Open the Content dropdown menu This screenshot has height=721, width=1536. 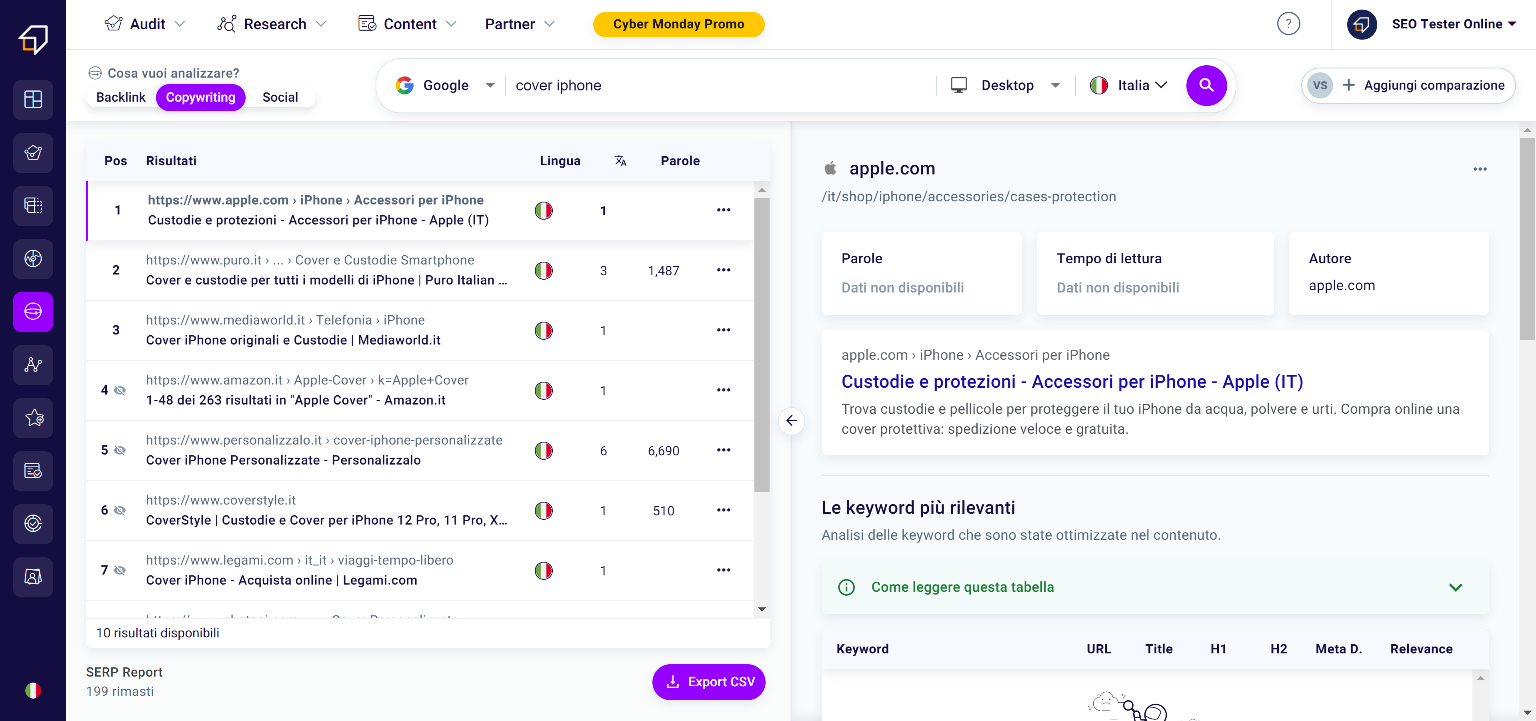(408, 24)
